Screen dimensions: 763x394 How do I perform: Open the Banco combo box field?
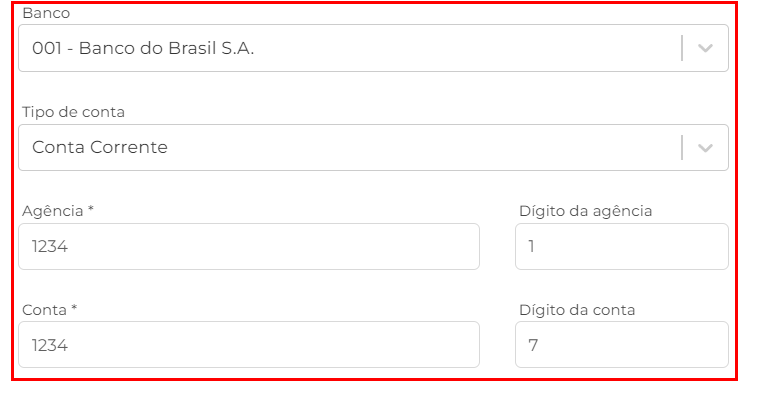(x=373, y=48)
